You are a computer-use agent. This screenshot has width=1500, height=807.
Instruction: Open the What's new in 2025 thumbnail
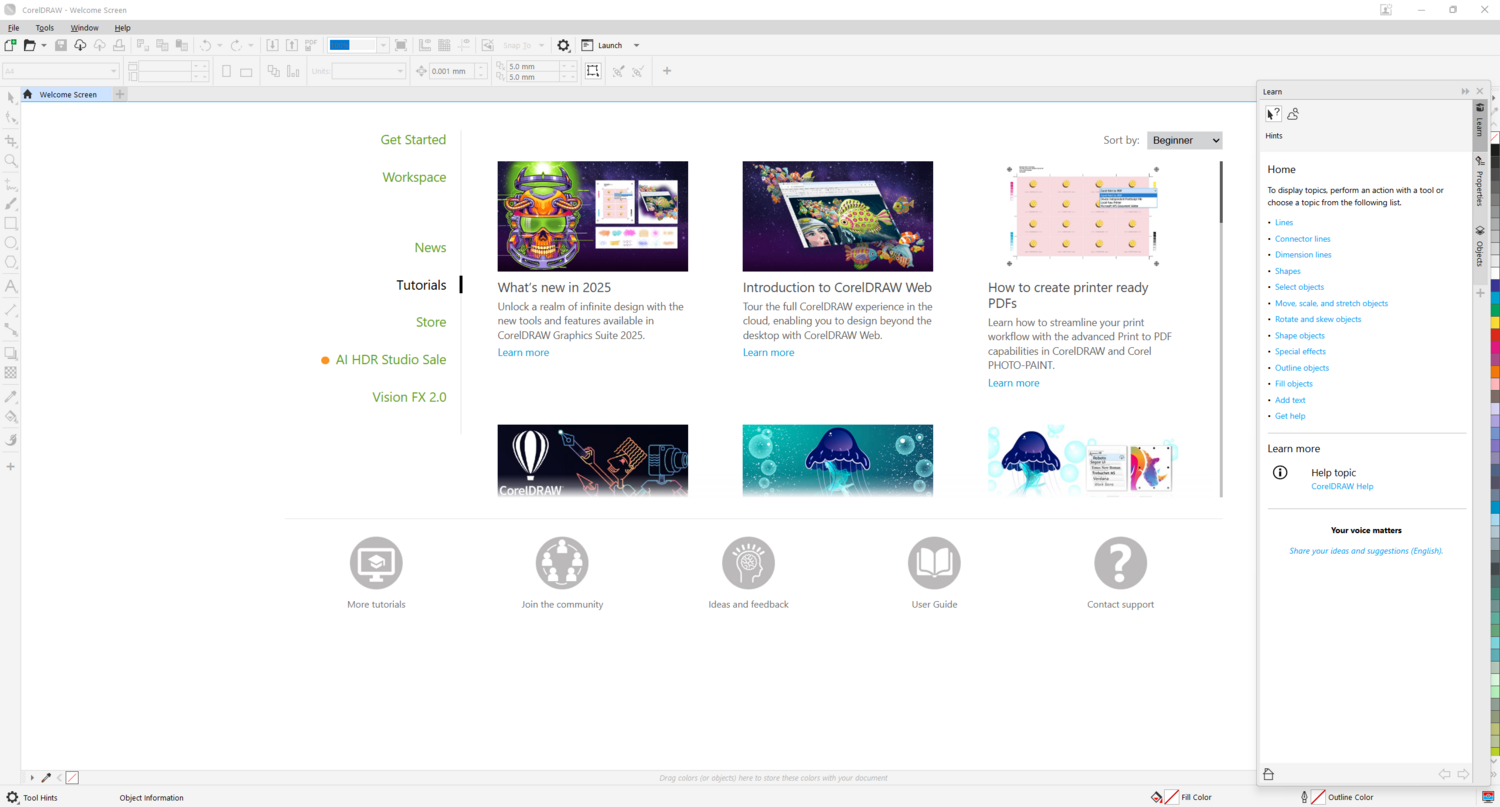[592, 216]
